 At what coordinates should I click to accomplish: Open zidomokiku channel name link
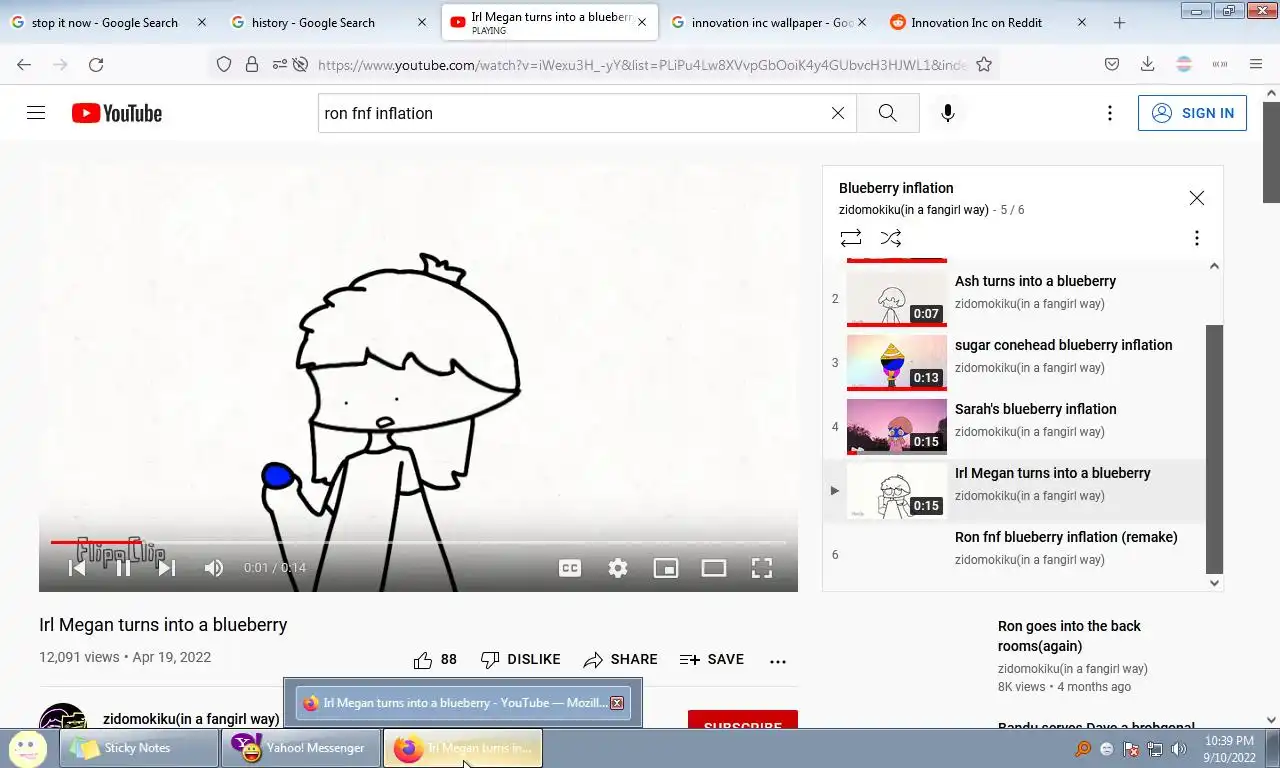(x=191, y=719)
